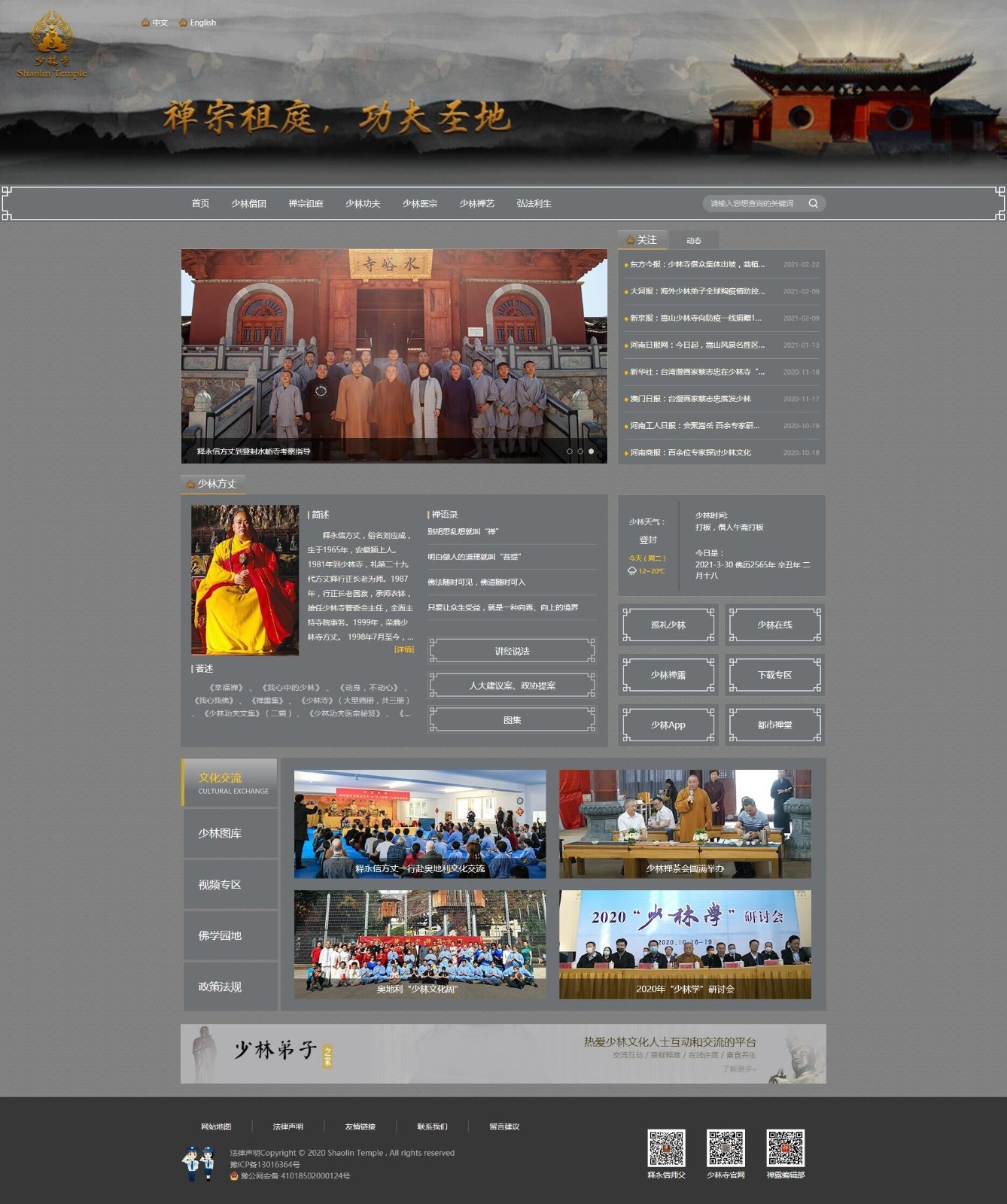This screenshot has height=1204, width=1007.
Task: Open the [详细] link in the biography
Action: click(404, 649)
